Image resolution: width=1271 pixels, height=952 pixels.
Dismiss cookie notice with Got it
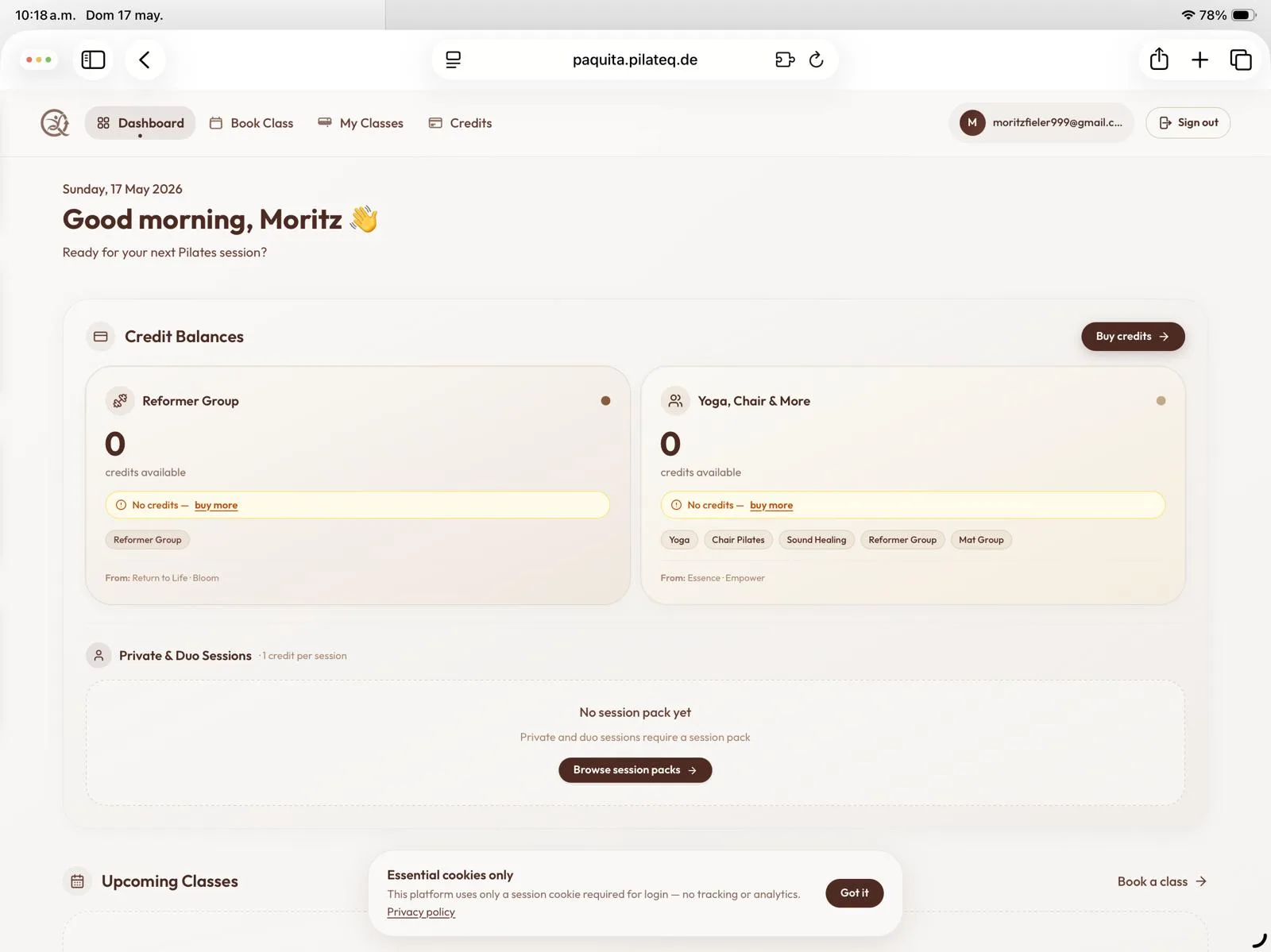point(855,893)
